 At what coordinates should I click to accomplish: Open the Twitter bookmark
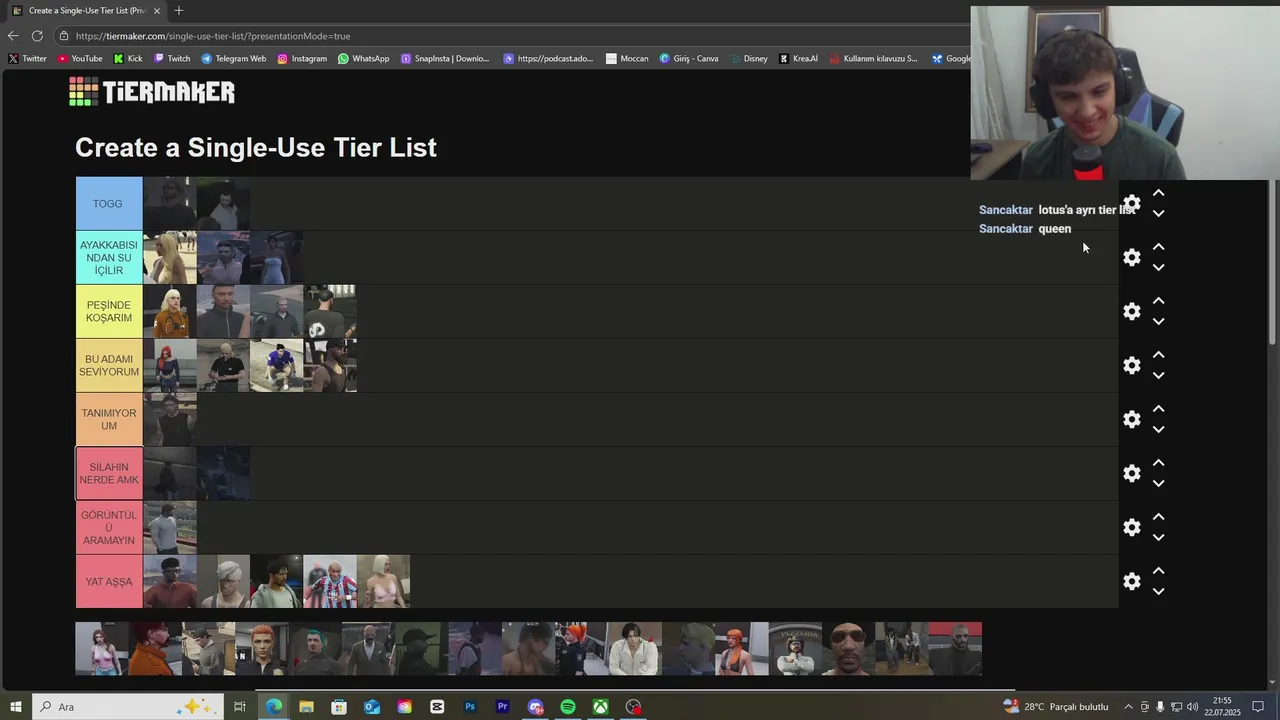click(27, 58)
